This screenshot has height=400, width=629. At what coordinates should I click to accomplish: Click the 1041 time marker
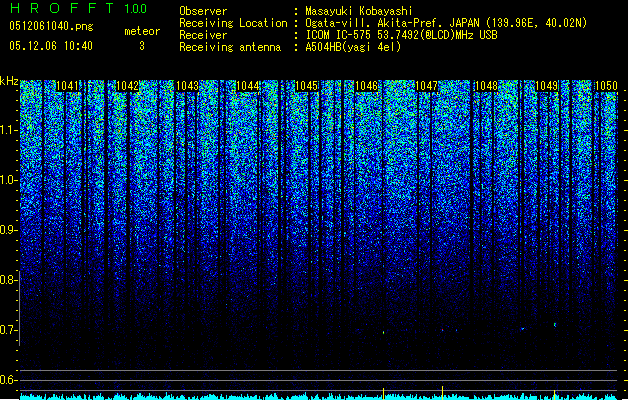pyautogui.click(x=67, y=86)
